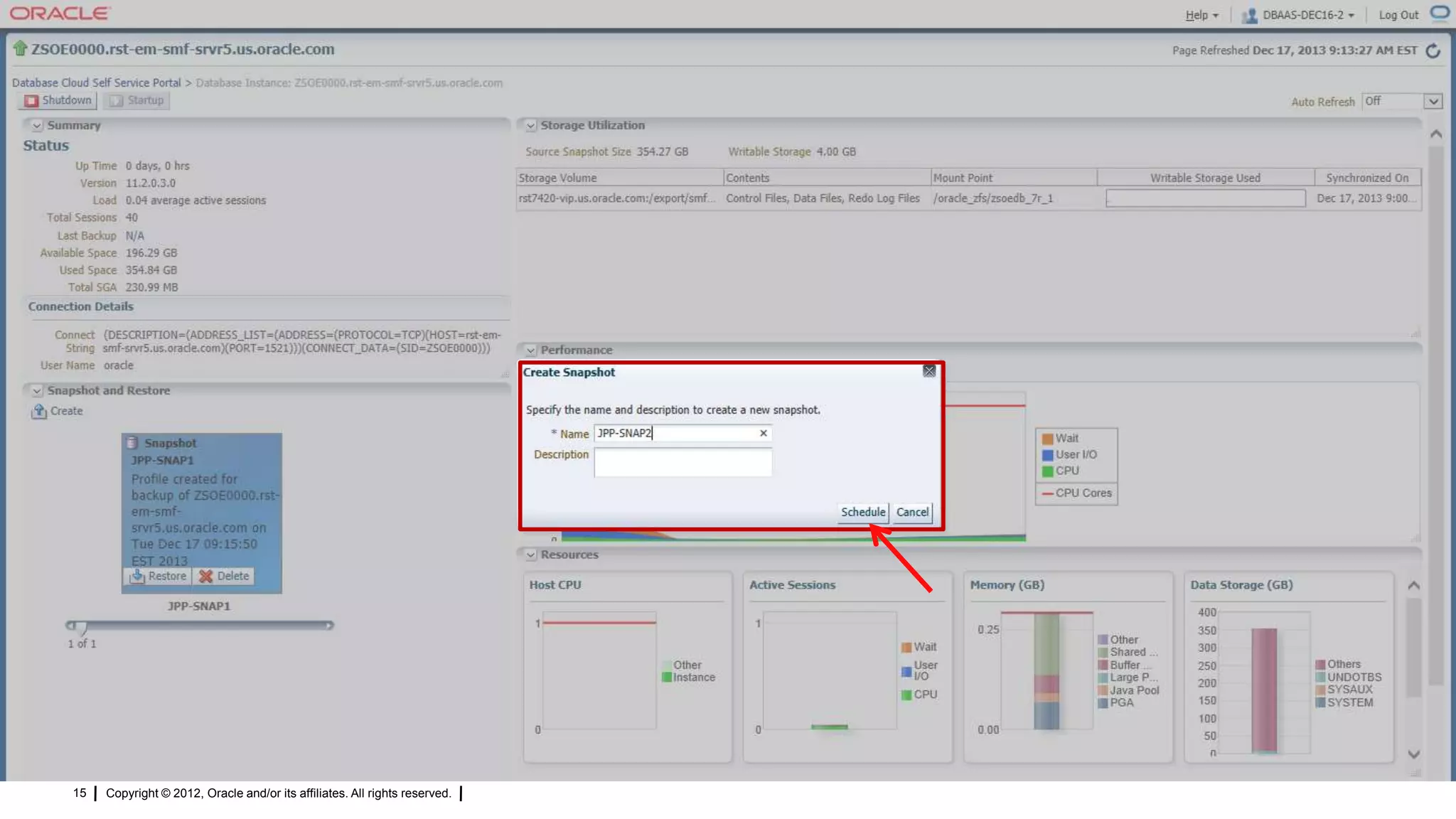The image size is (1456, 819).
Task: Click the Connect String value text
Action: pyautogui.click(x=302, y=341)
